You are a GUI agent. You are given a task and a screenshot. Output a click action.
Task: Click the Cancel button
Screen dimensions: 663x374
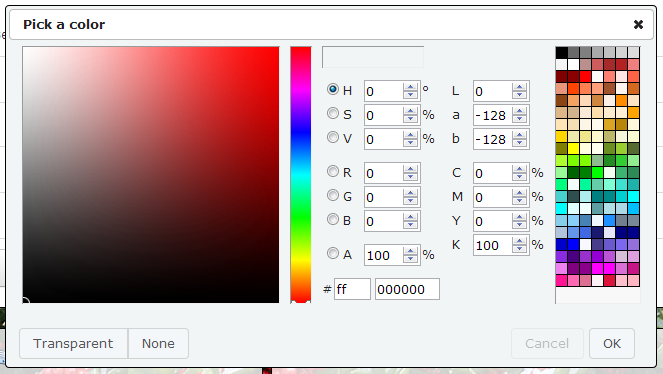click(x=547, y=344)
